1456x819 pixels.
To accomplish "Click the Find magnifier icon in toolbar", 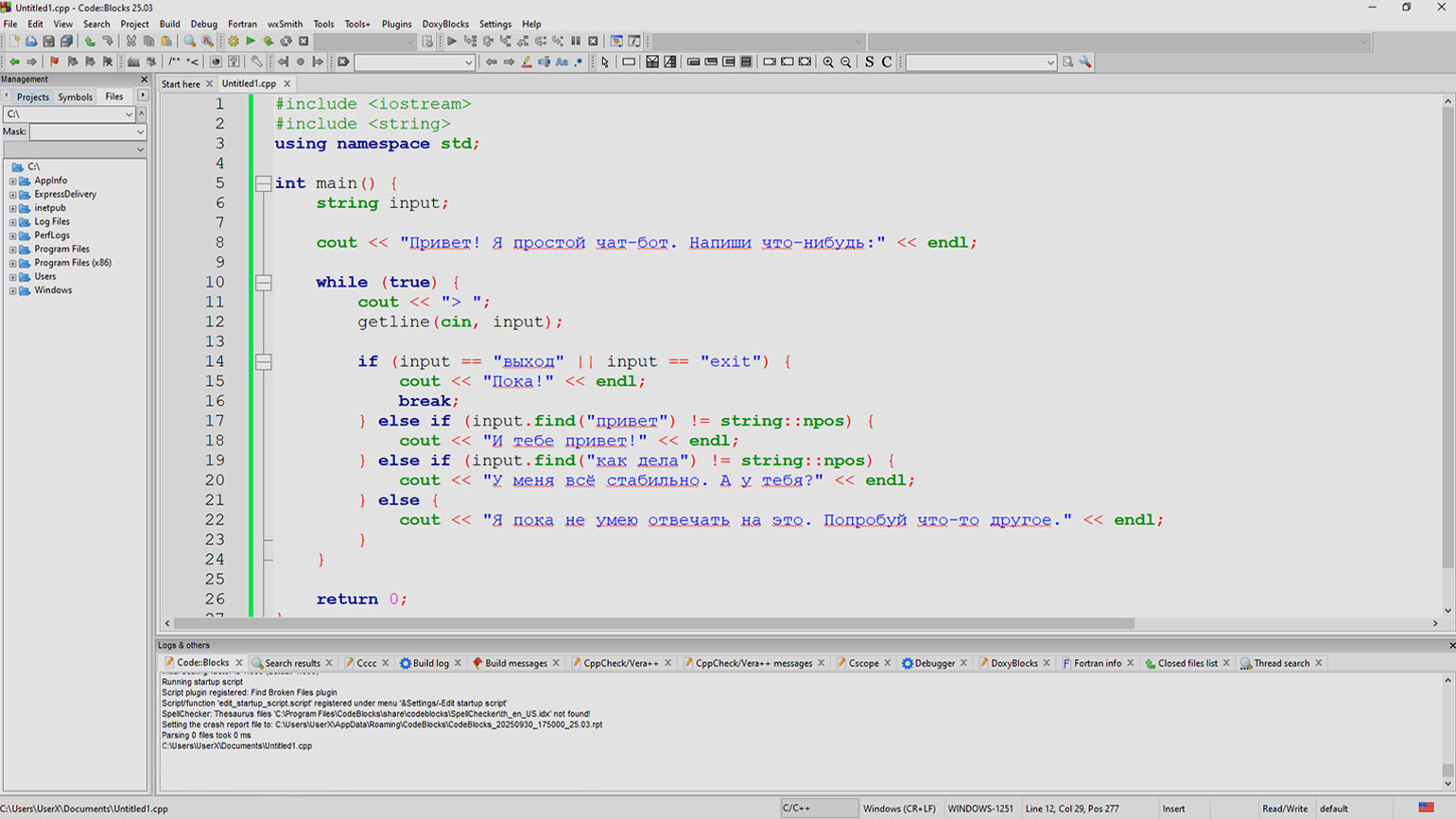I will (x=190, y=42).
